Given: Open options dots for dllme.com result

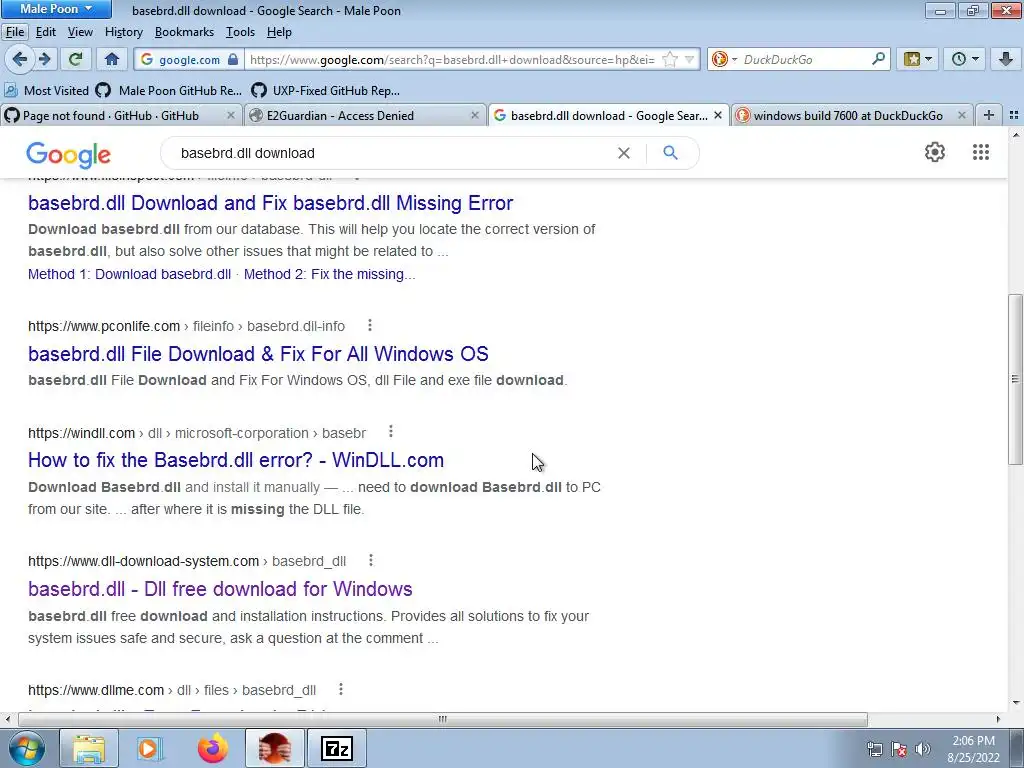Looking at the screenshot, I should coord(340,689).
